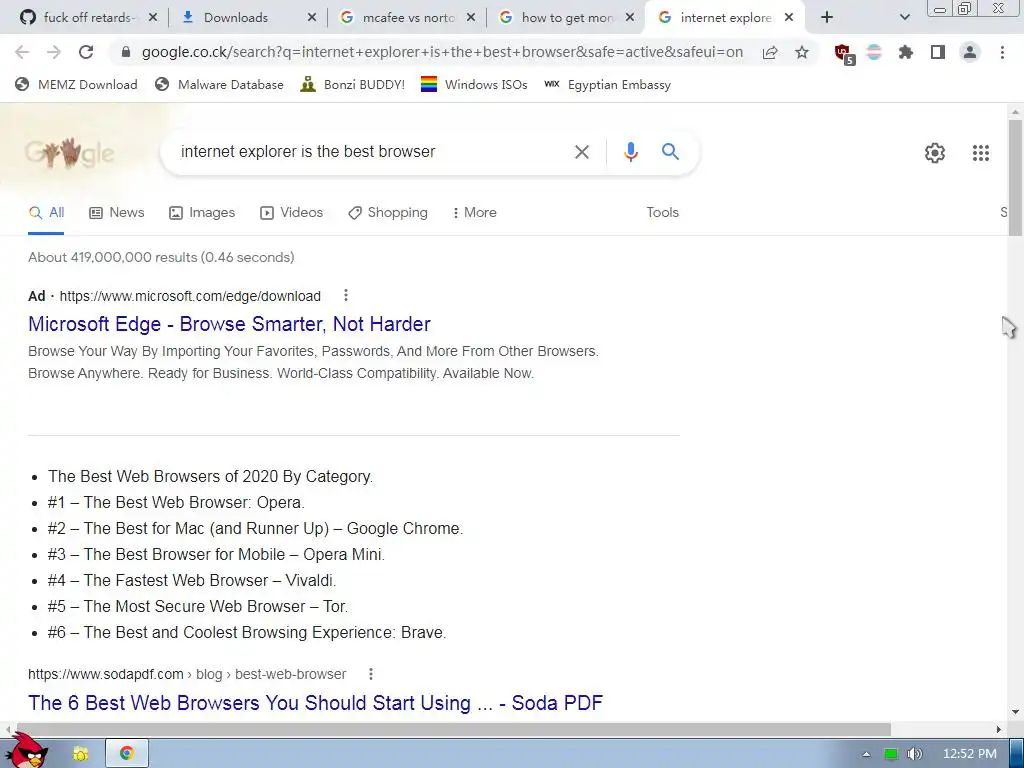Toggle the browser side panel
The width and height of the screenshot is (1024, 768).
tap(938, 52)
